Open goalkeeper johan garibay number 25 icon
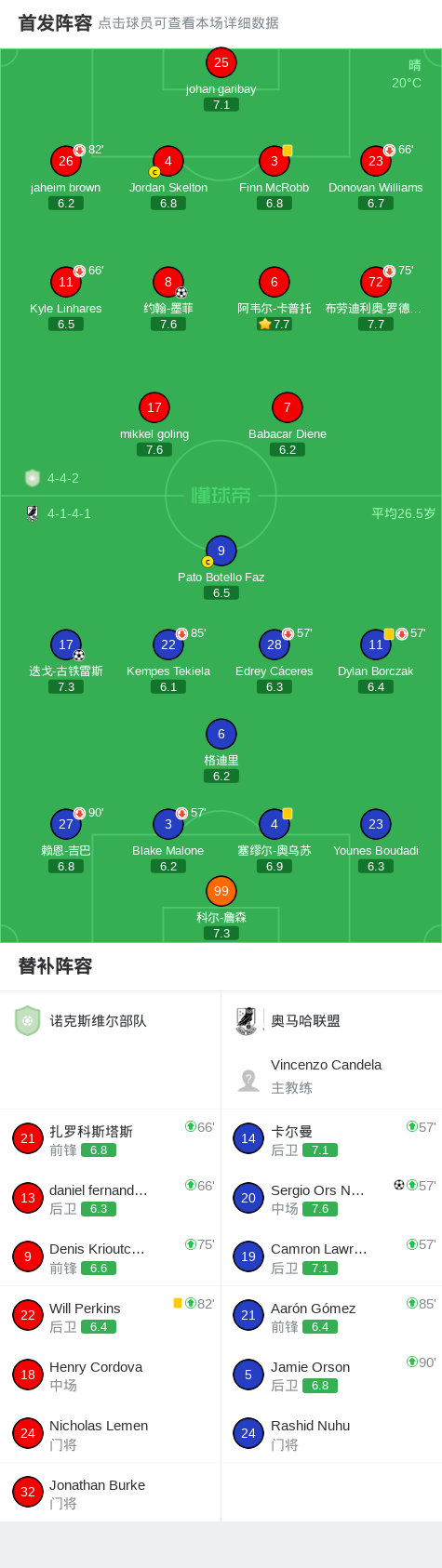Screen dimensions: 442x1568 coord(221,62)
